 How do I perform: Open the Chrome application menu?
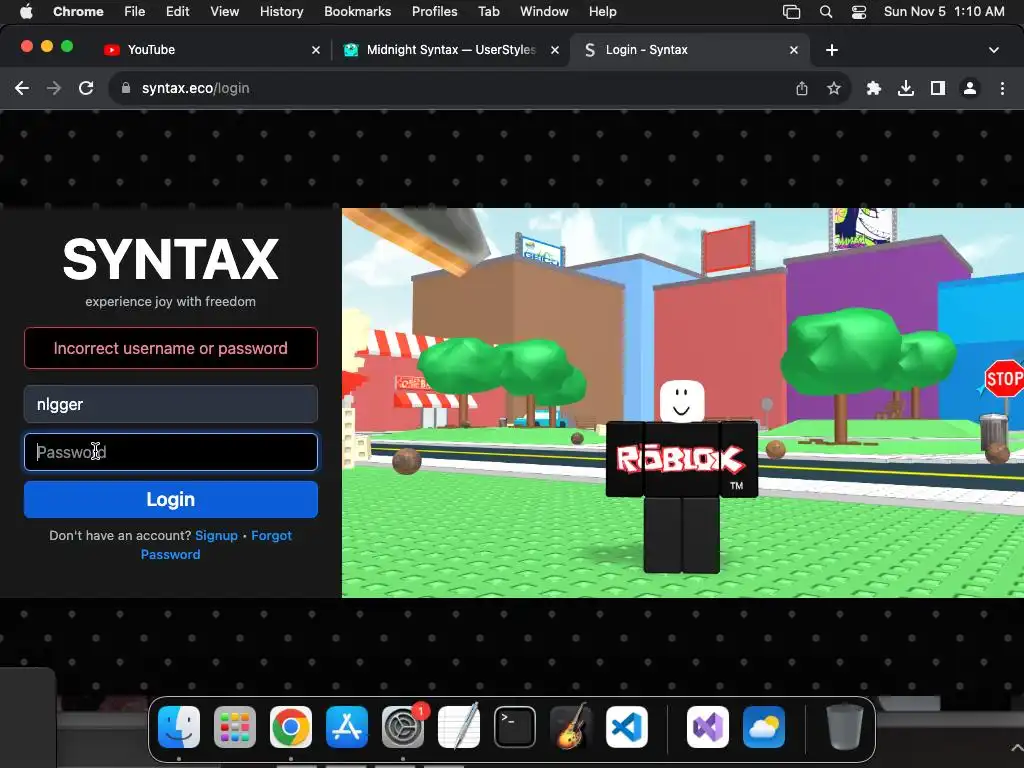click(78, 11)
